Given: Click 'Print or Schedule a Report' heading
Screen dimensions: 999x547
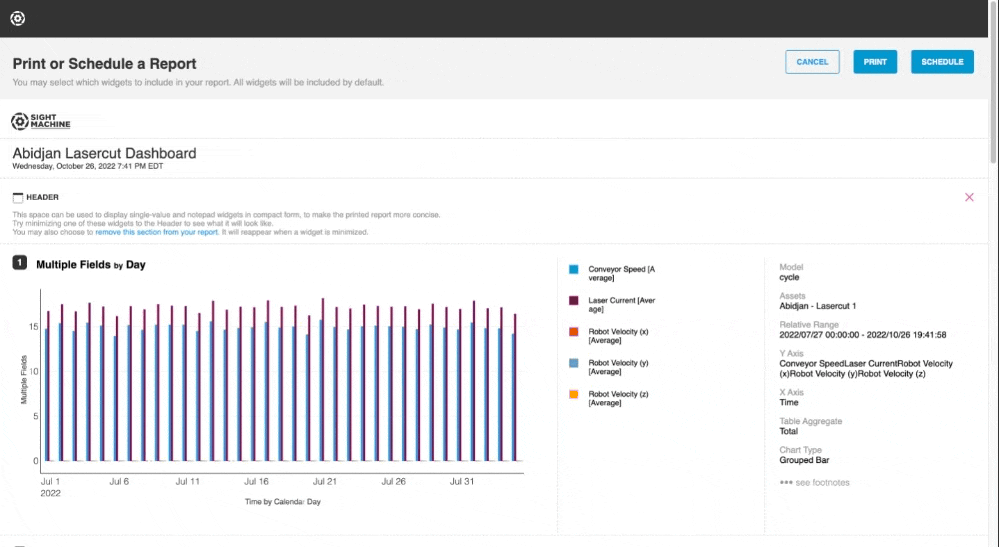Looking at the screenshot, I should coord(104,64).
